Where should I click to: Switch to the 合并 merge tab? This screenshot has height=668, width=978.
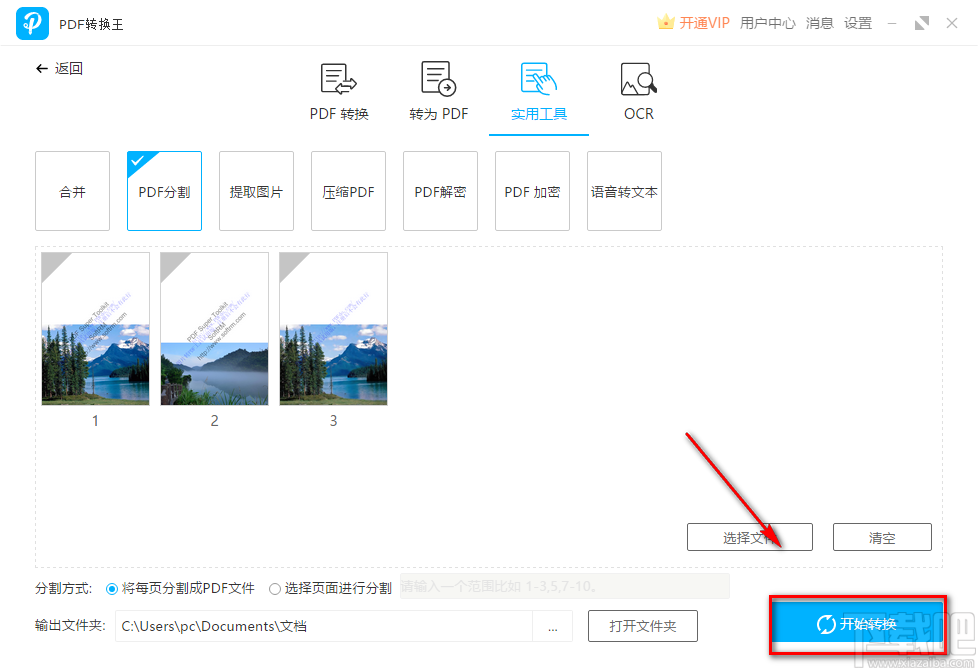(x=72, y=190)
